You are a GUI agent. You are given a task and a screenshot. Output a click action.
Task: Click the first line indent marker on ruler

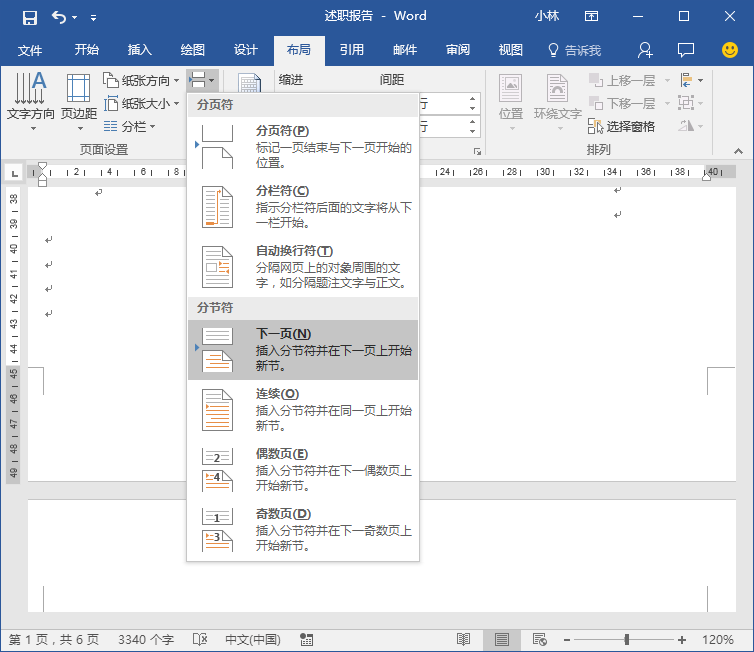point(42,166)
